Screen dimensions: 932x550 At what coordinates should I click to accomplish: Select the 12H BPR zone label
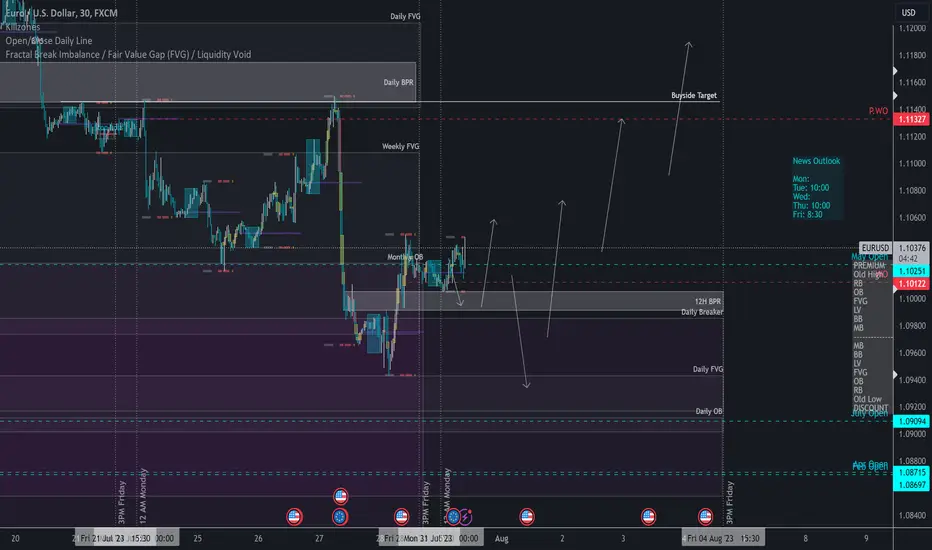[x=707, y=301]
